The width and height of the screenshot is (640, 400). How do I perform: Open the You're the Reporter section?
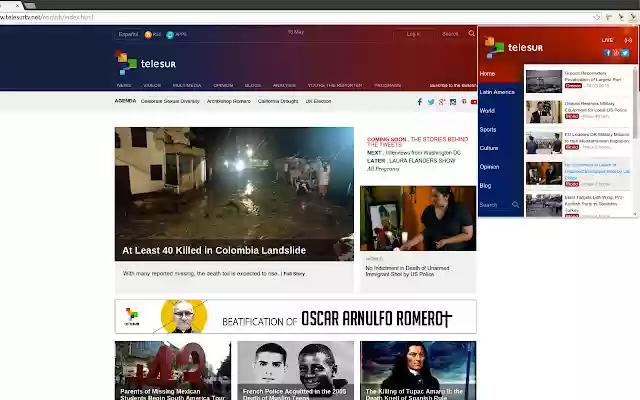(335, 85)
